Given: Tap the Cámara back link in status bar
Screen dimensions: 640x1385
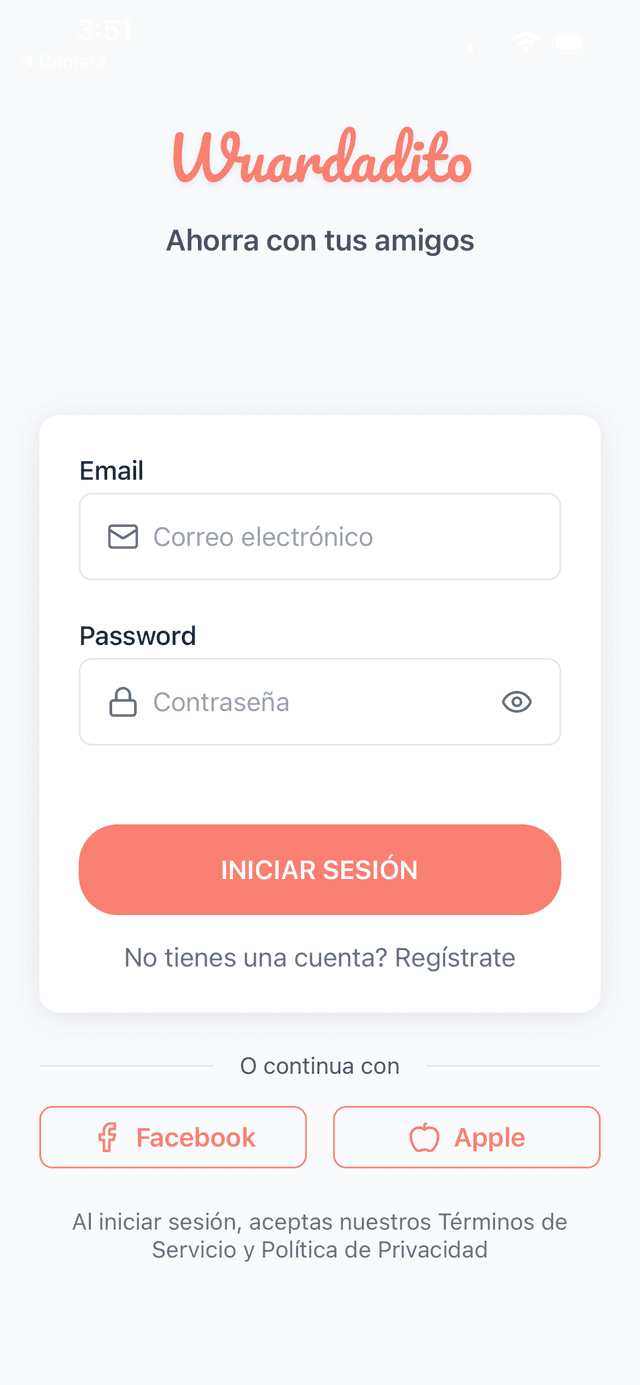Looking at the screenshot, I should pyautogui.click(x=65, y=60).
